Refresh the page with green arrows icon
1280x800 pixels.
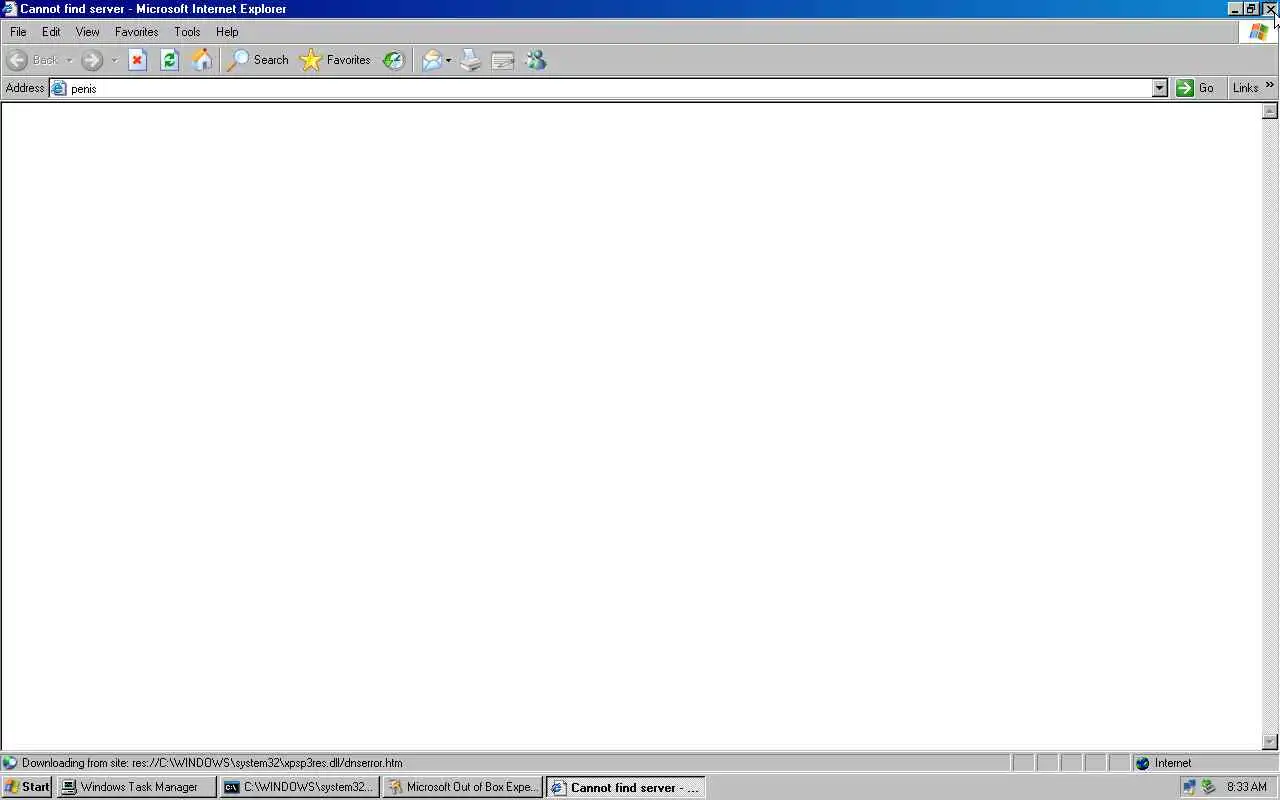coord(170,60)
